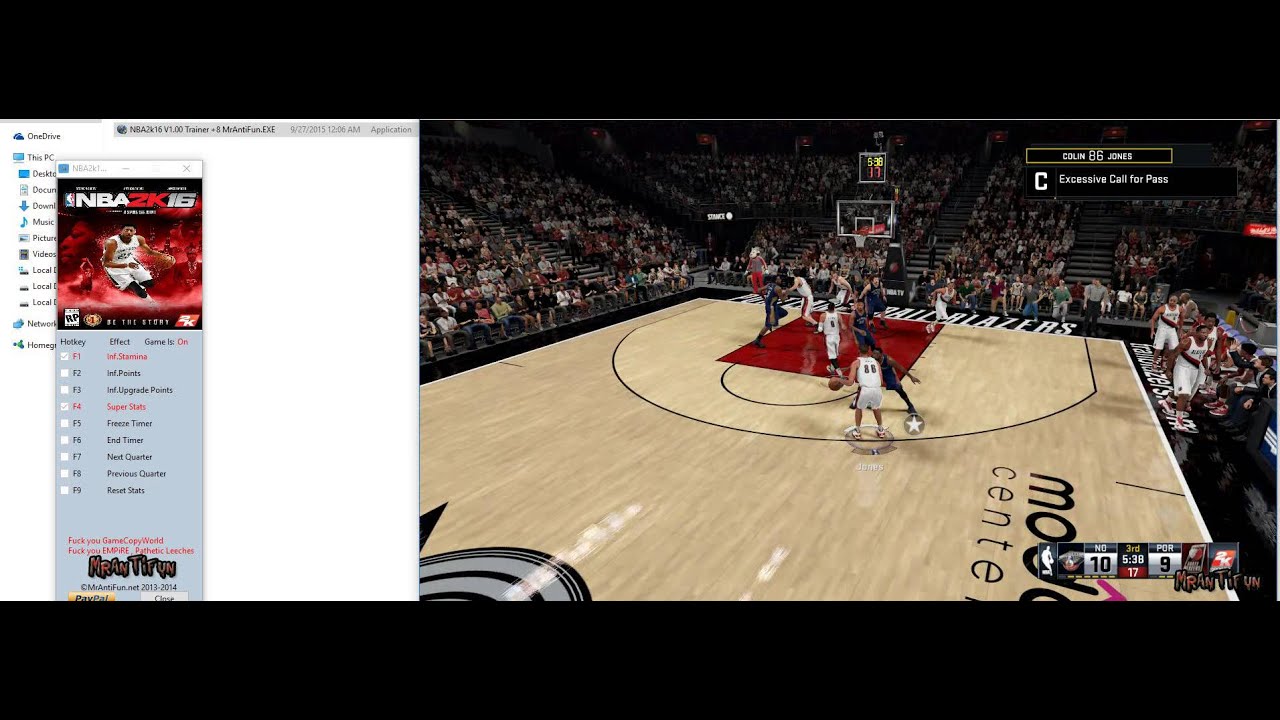Select the Network tree item
1280x720 pixels.
point(35,324)
